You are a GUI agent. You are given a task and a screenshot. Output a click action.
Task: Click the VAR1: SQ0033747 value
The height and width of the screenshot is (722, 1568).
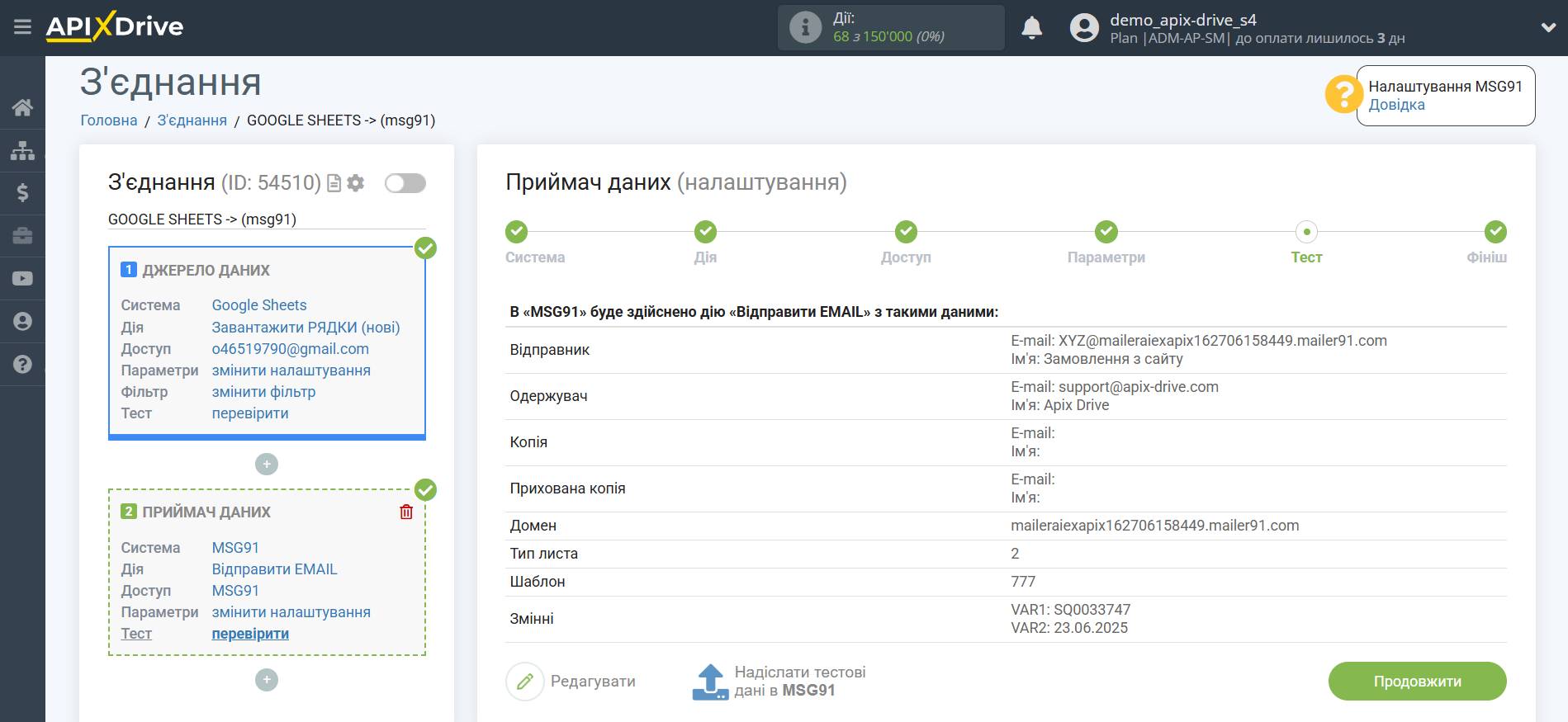(1070, 610)
